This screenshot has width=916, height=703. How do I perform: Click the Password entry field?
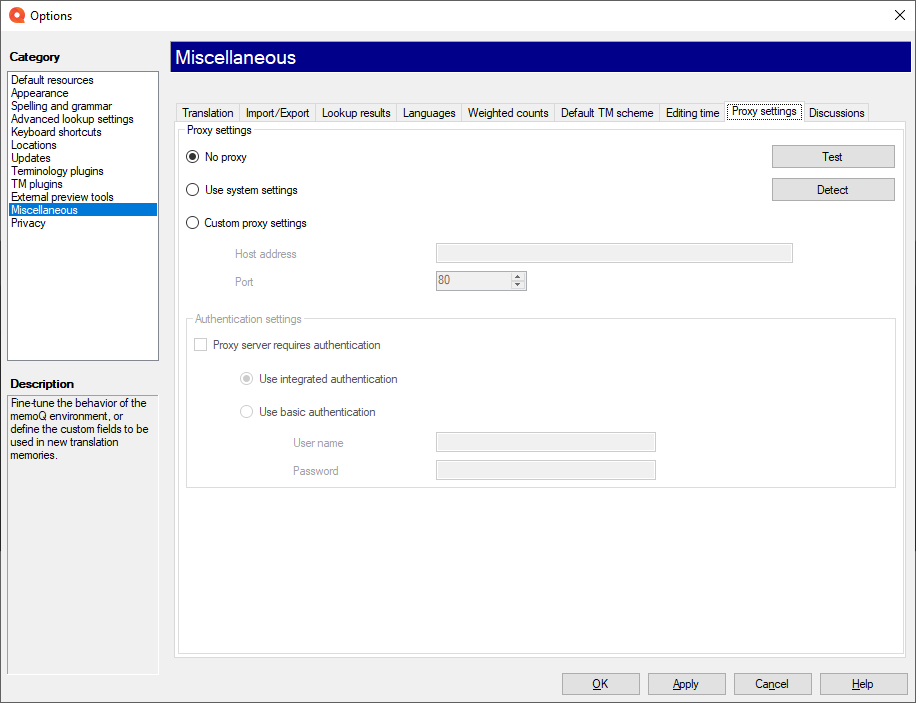545,470
